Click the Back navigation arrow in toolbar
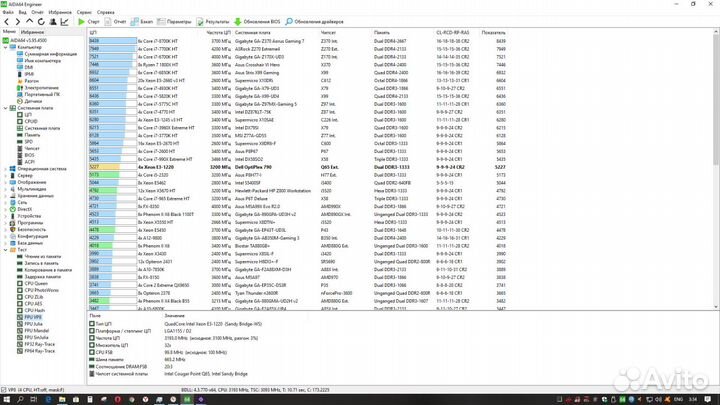Image resolution: width=720 pixels, height=405 pixels. pos(6,22)
